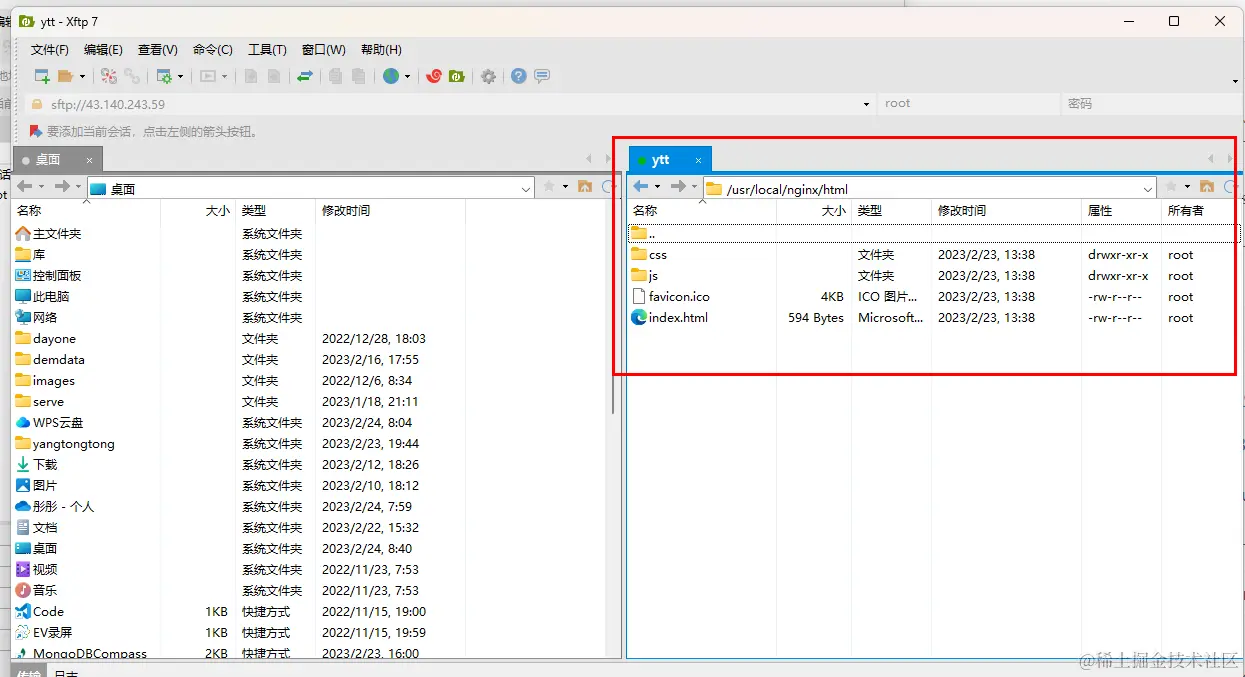The width and height of the screenshot is (1245, 677).
Task: Click the green-blue transfer arrows icon
Action: (305, 76)
